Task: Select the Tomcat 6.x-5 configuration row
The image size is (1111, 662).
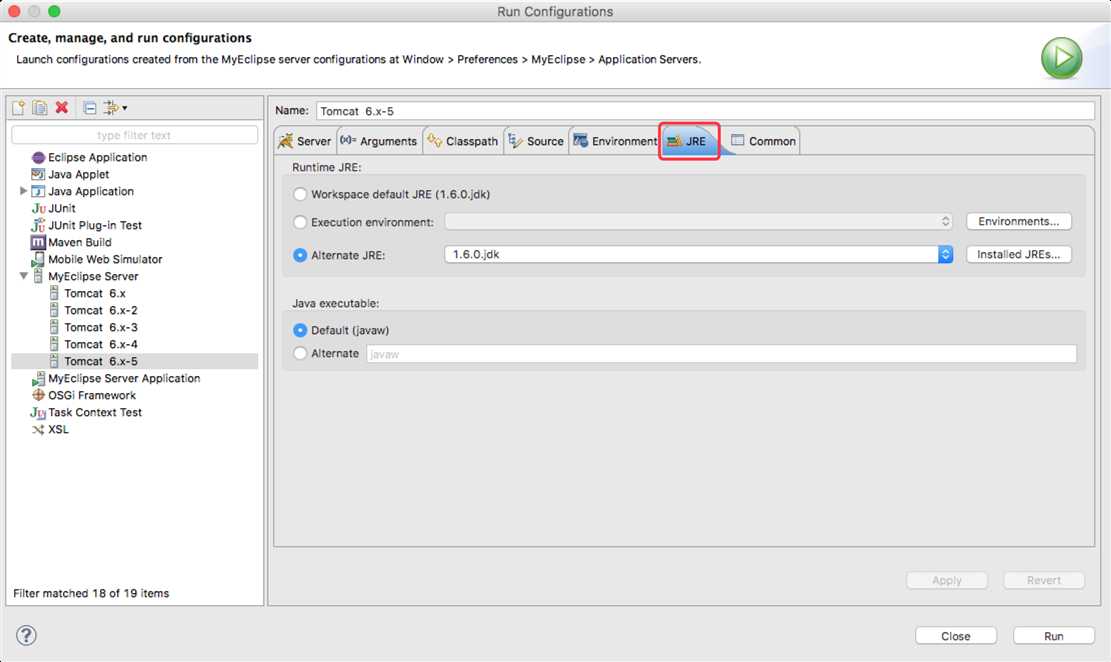Action: (135, 361)
